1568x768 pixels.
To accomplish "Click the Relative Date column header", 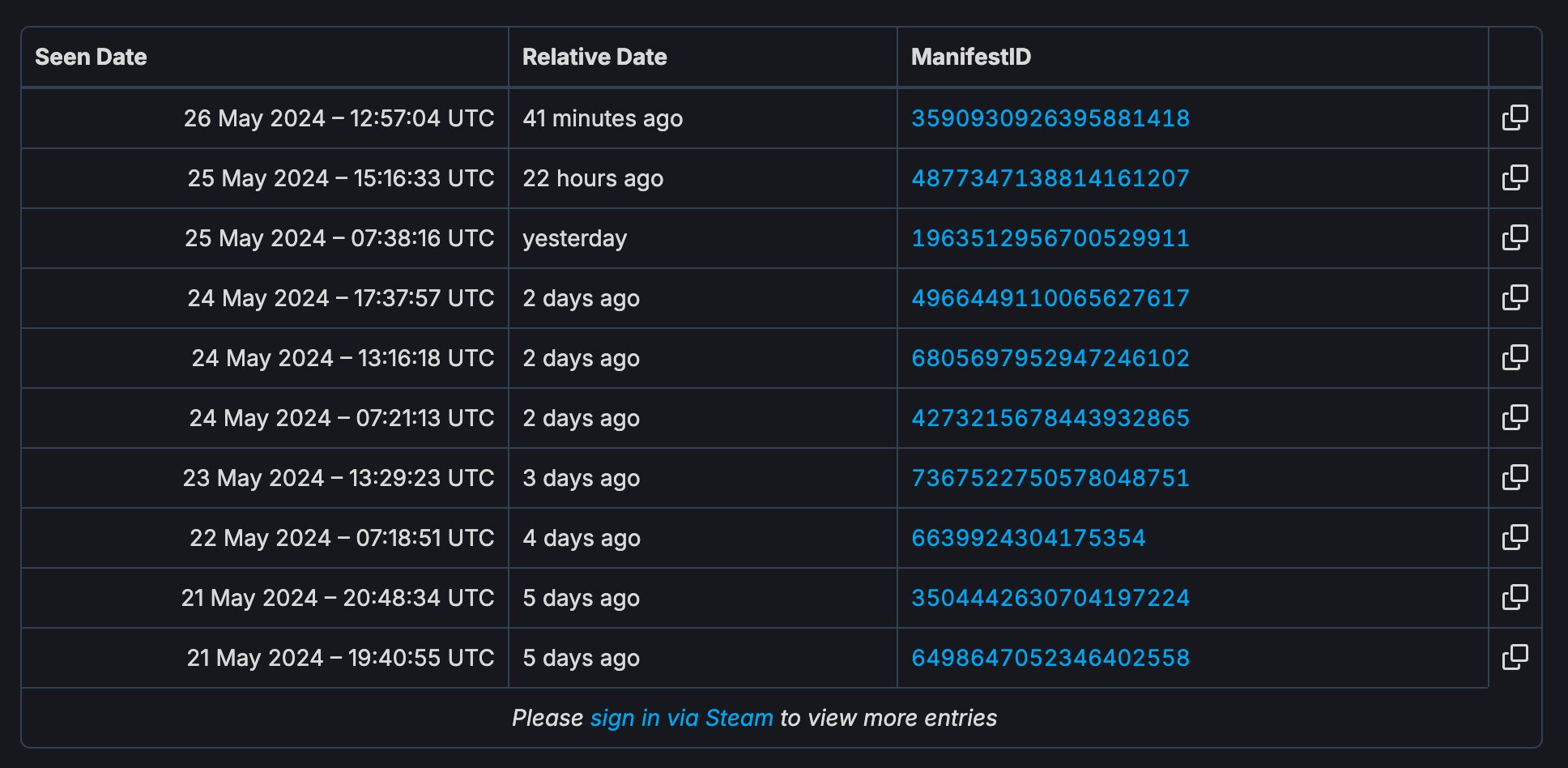I will click(594, 57).
